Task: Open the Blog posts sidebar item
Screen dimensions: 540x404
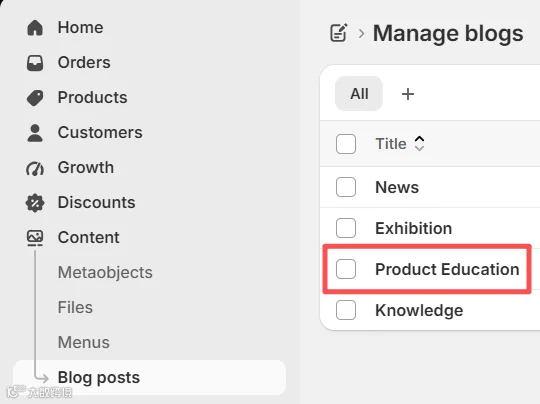Action: (x=149, y=377)
